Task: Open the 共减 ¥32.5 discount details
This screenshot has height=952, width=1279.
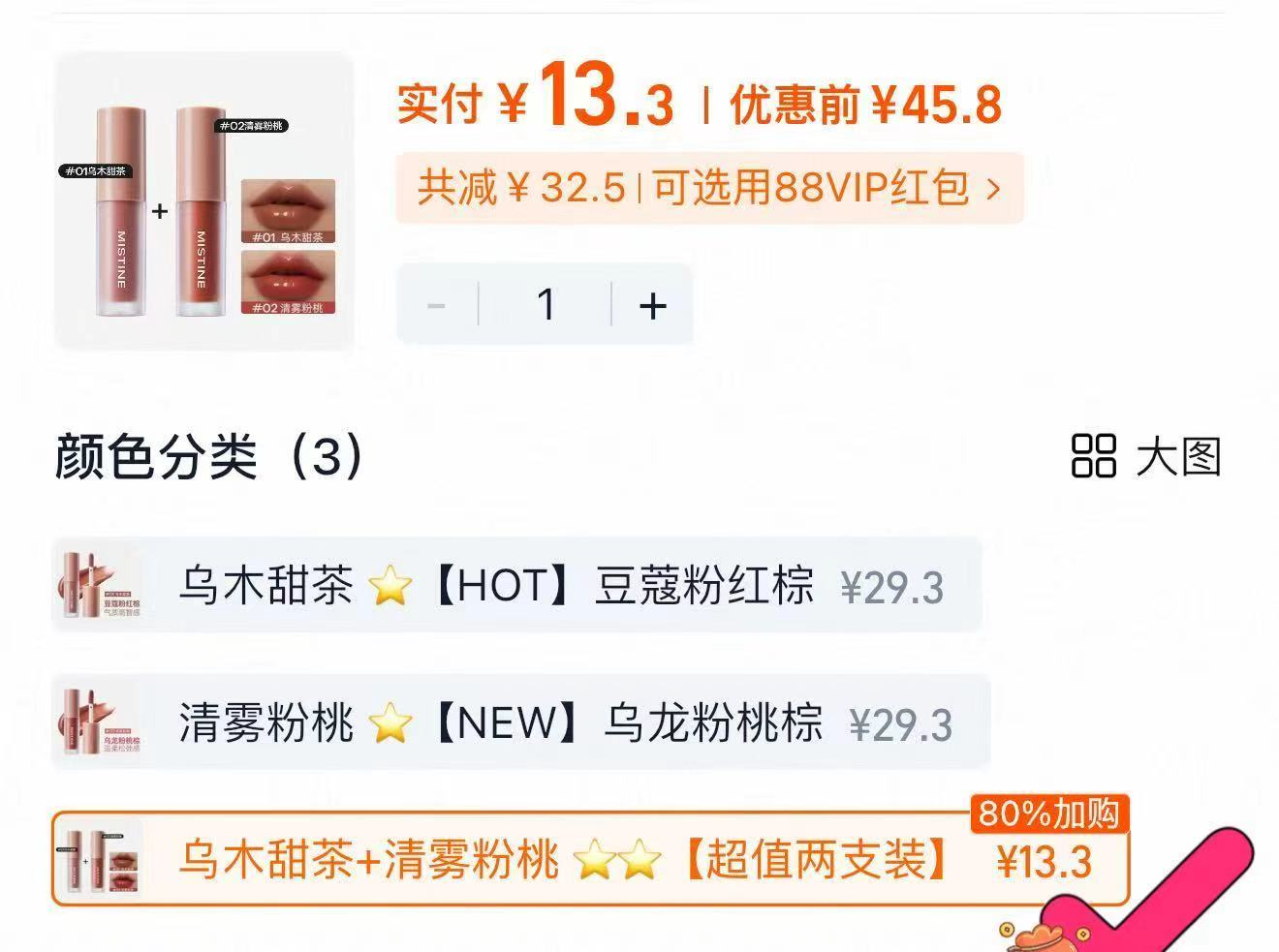Action: point(522,187)
